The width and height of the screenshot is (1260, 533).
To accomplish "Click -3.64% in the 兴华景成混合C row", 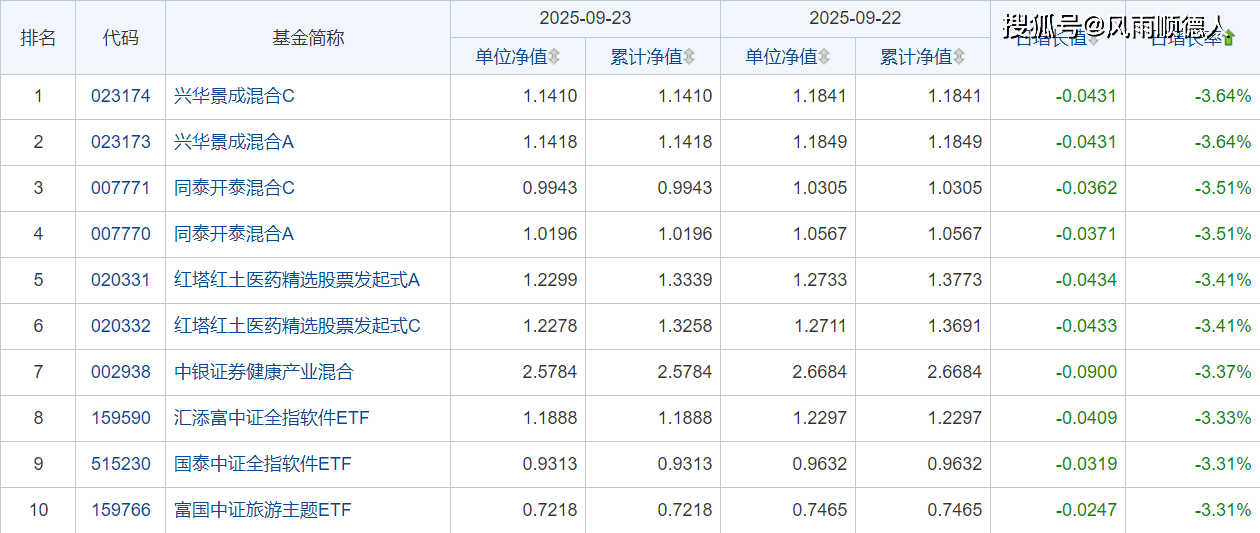I will click(x=1223, y=97).
